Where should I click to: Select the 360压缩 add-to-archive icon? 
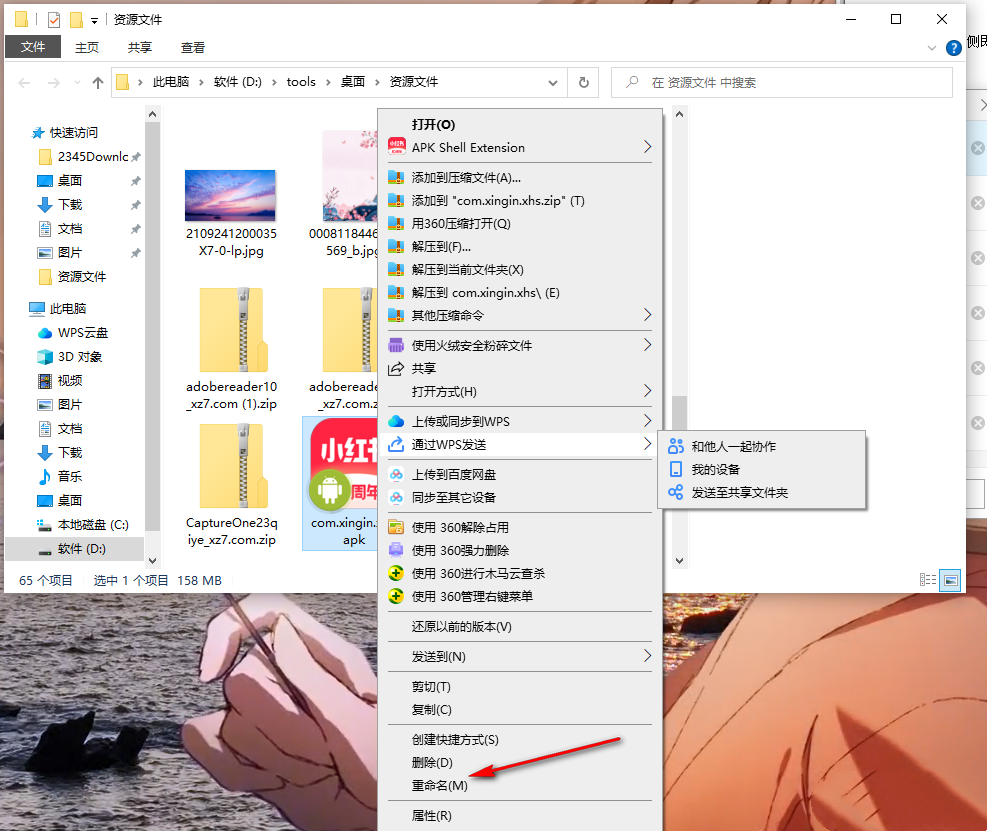394,178
